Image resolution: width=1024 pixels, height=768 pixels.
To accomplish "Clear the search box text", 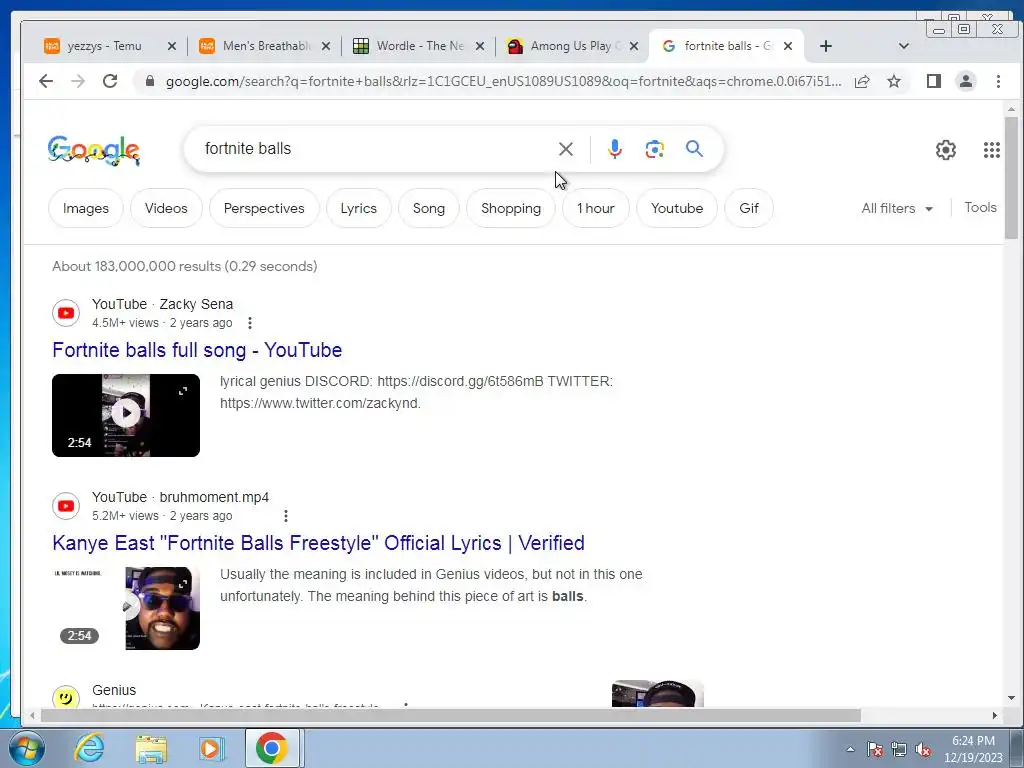I will tap(566, 149).
